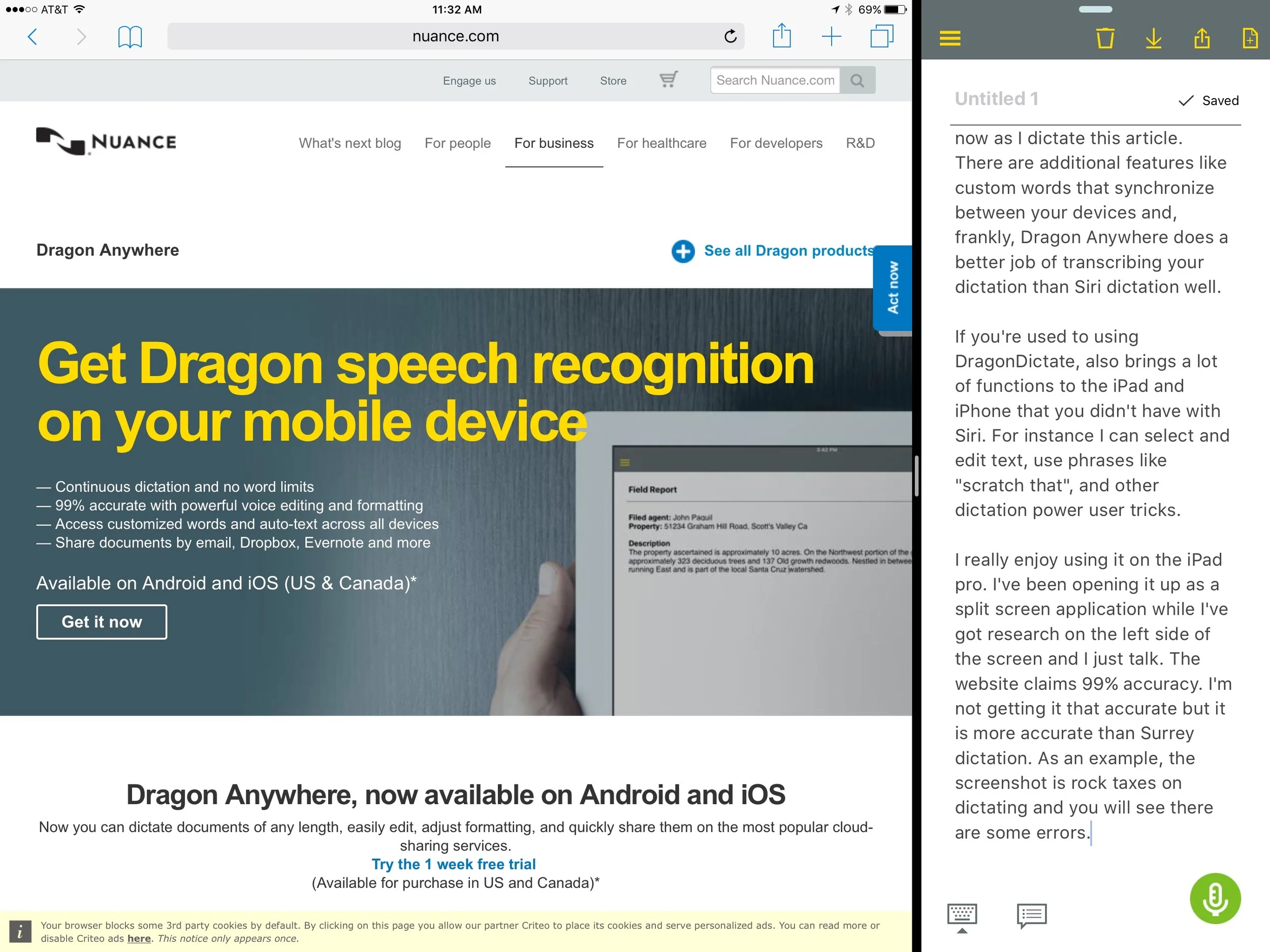This screenshot has width=1270, height=952.
Task: Click the Nuance logo
Action: click(106, 141)
